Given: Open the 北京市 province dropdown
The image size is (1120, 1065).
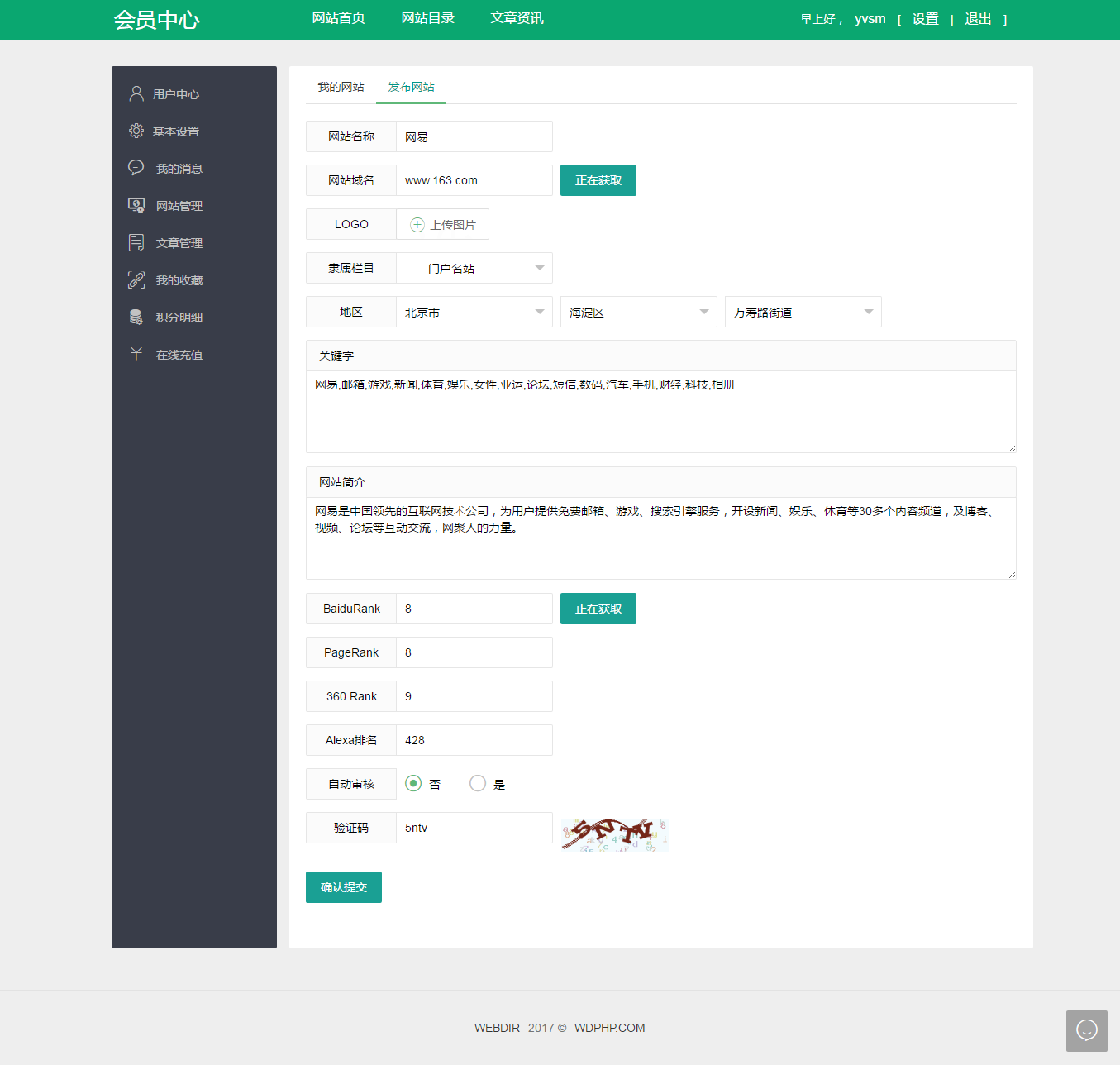Looking at the screenshot, I should 474,312.
